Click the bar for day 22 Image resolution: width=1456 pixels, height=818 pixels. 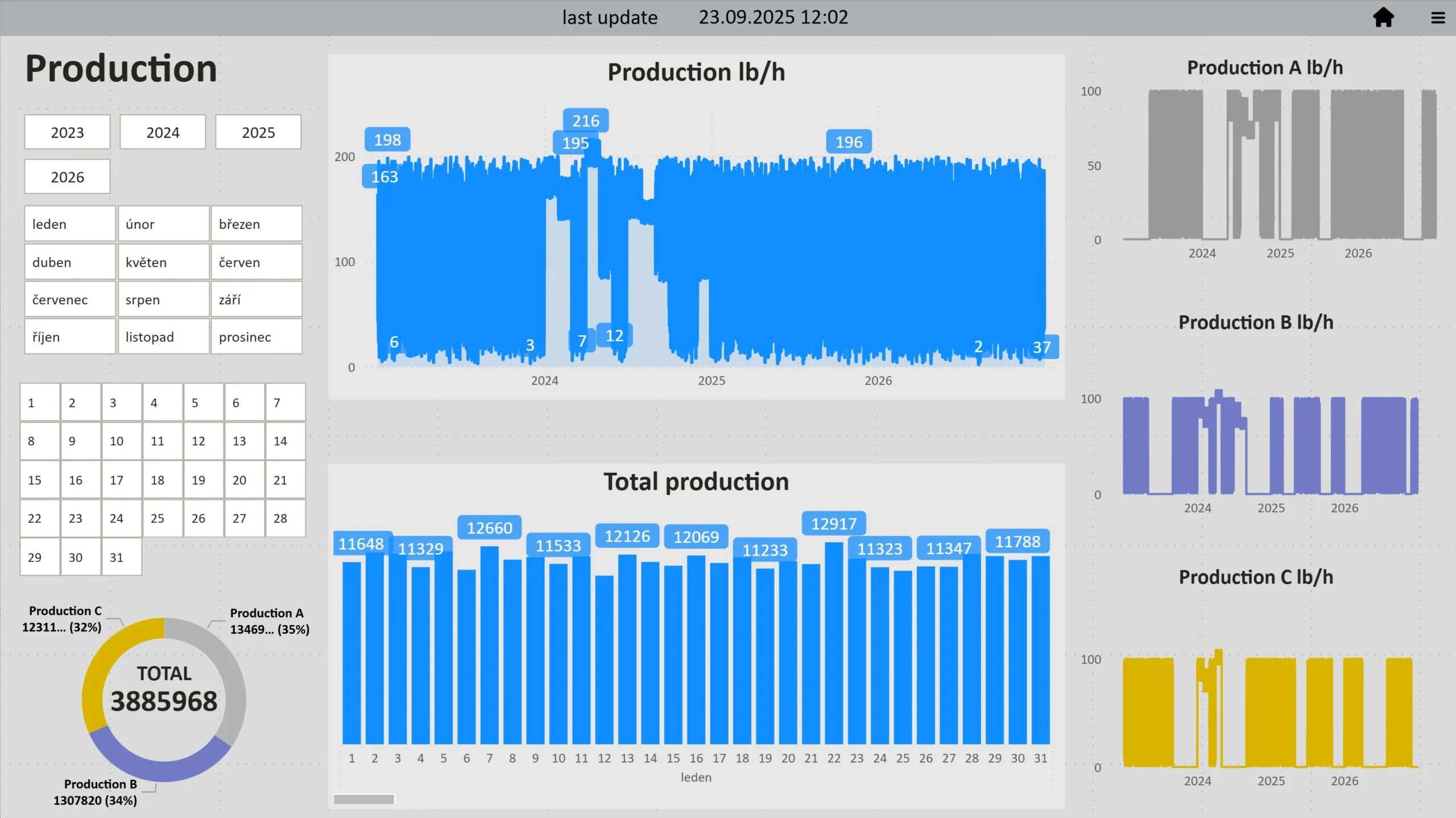tap(834, 643)
